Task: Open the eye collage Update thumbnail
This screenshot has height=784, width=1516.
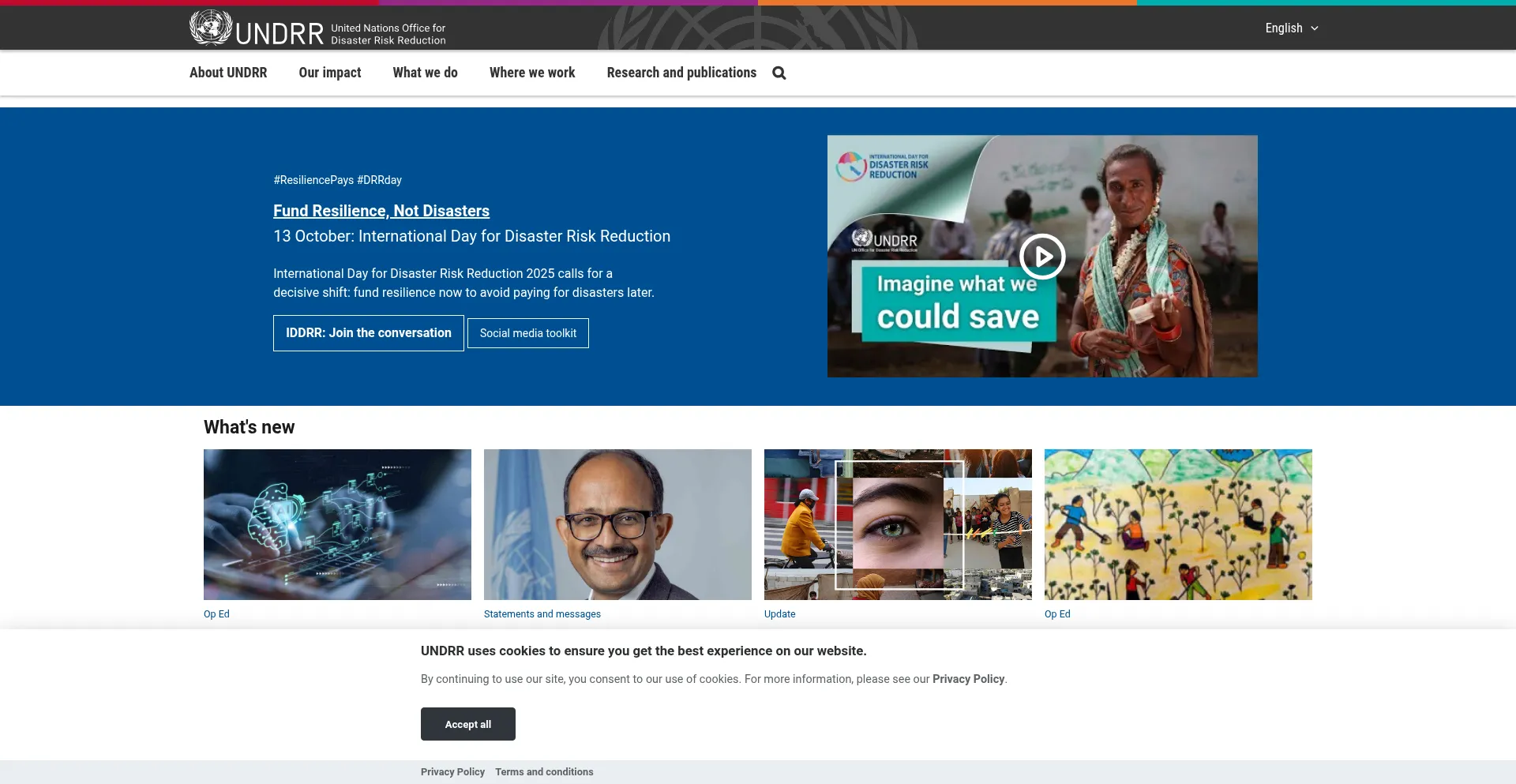Action: pyautogui.click(x=897, y=524)
